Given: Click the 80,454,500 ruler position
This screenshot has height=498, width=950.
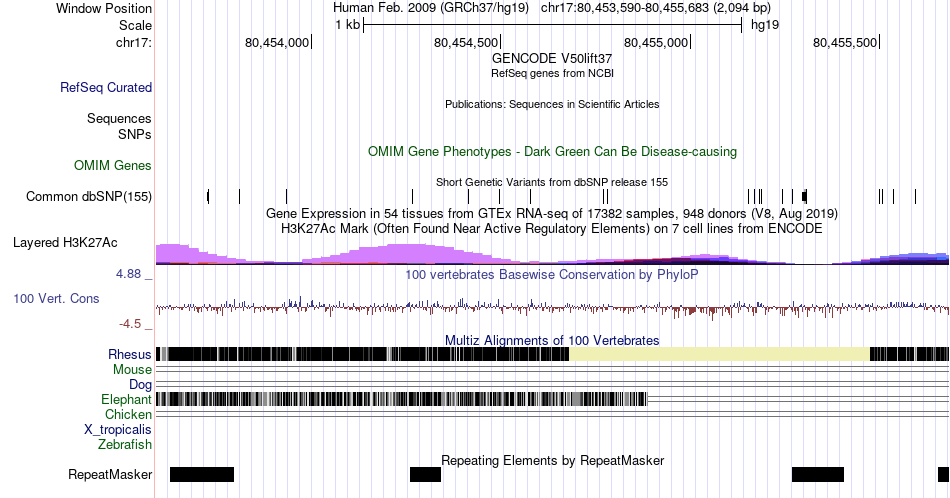Looking at the screenshot, I should (466, 42).
